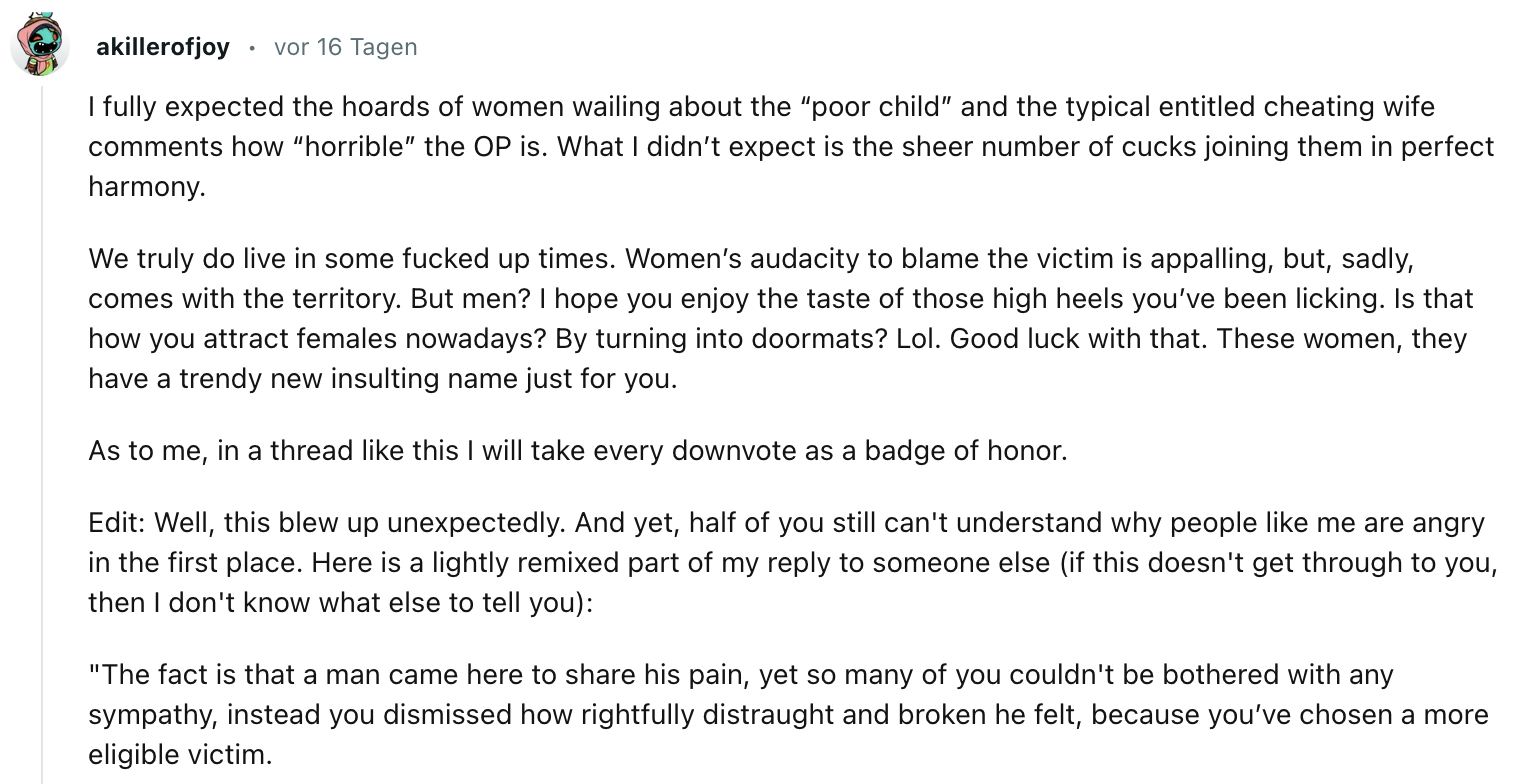1538x784 pixels.
Task: Click the word "harmony." ending the first paragraph
Action: coord(147,186)
